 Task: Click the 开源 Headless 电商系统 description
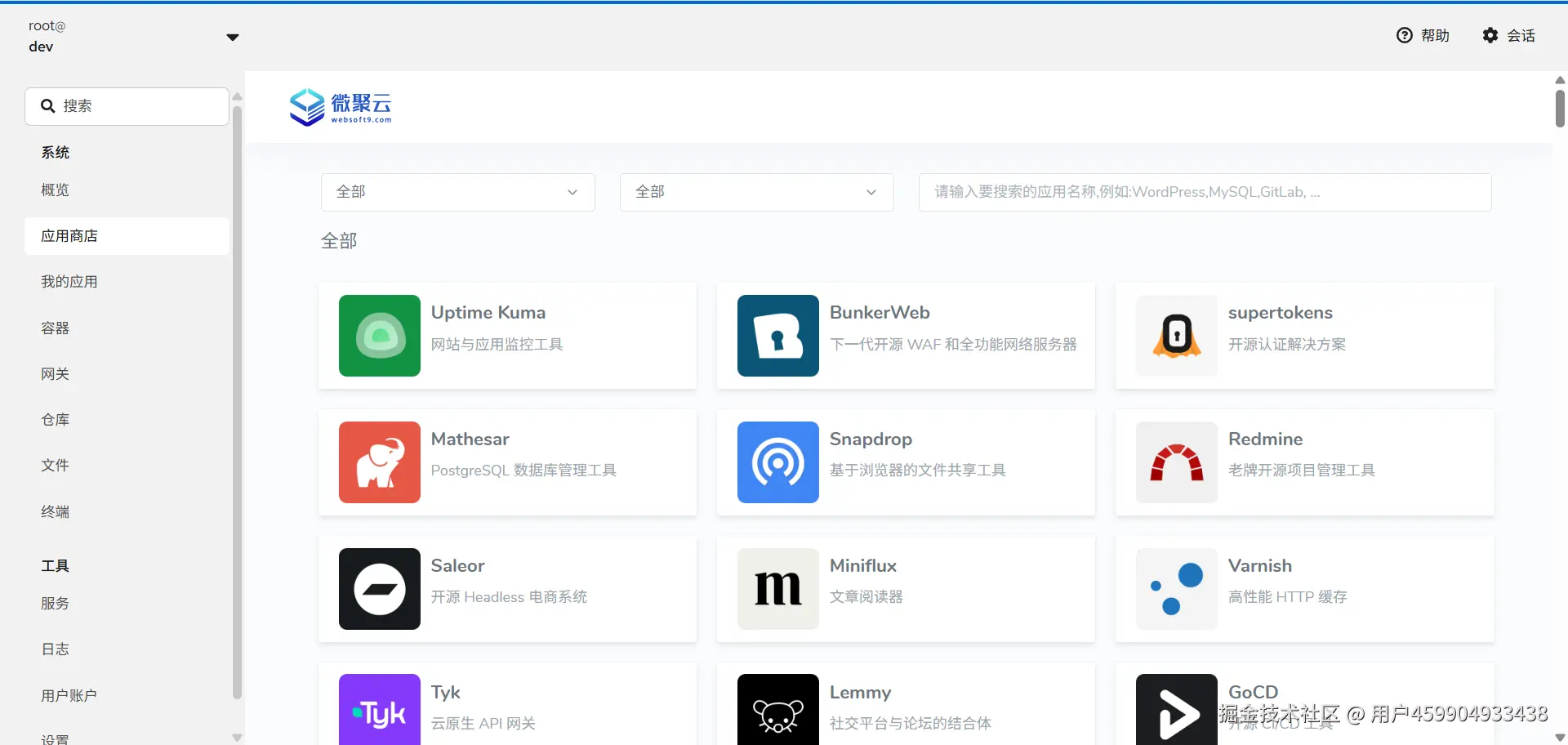tap(509, 596)
